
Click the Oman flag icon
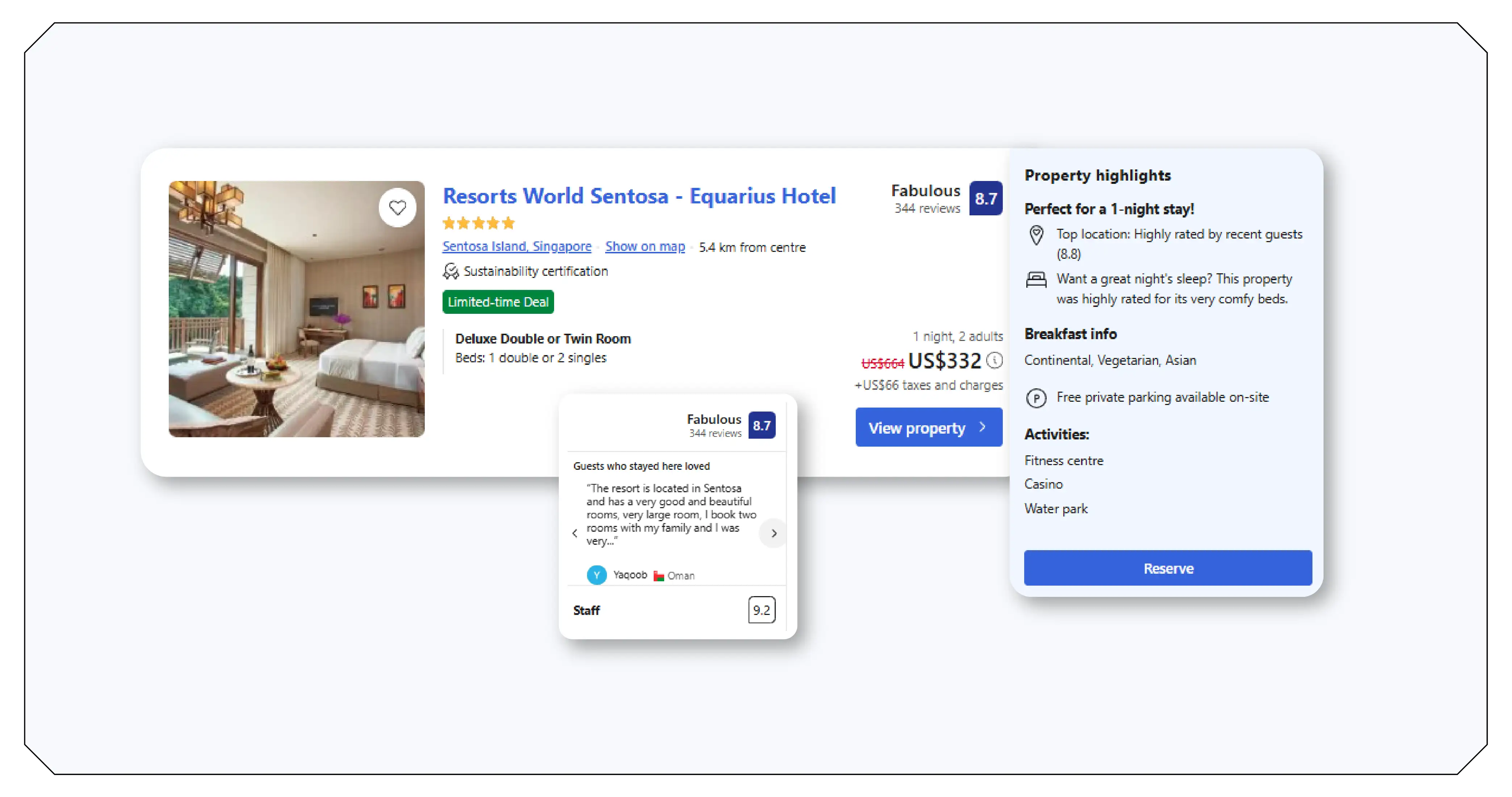658,576
